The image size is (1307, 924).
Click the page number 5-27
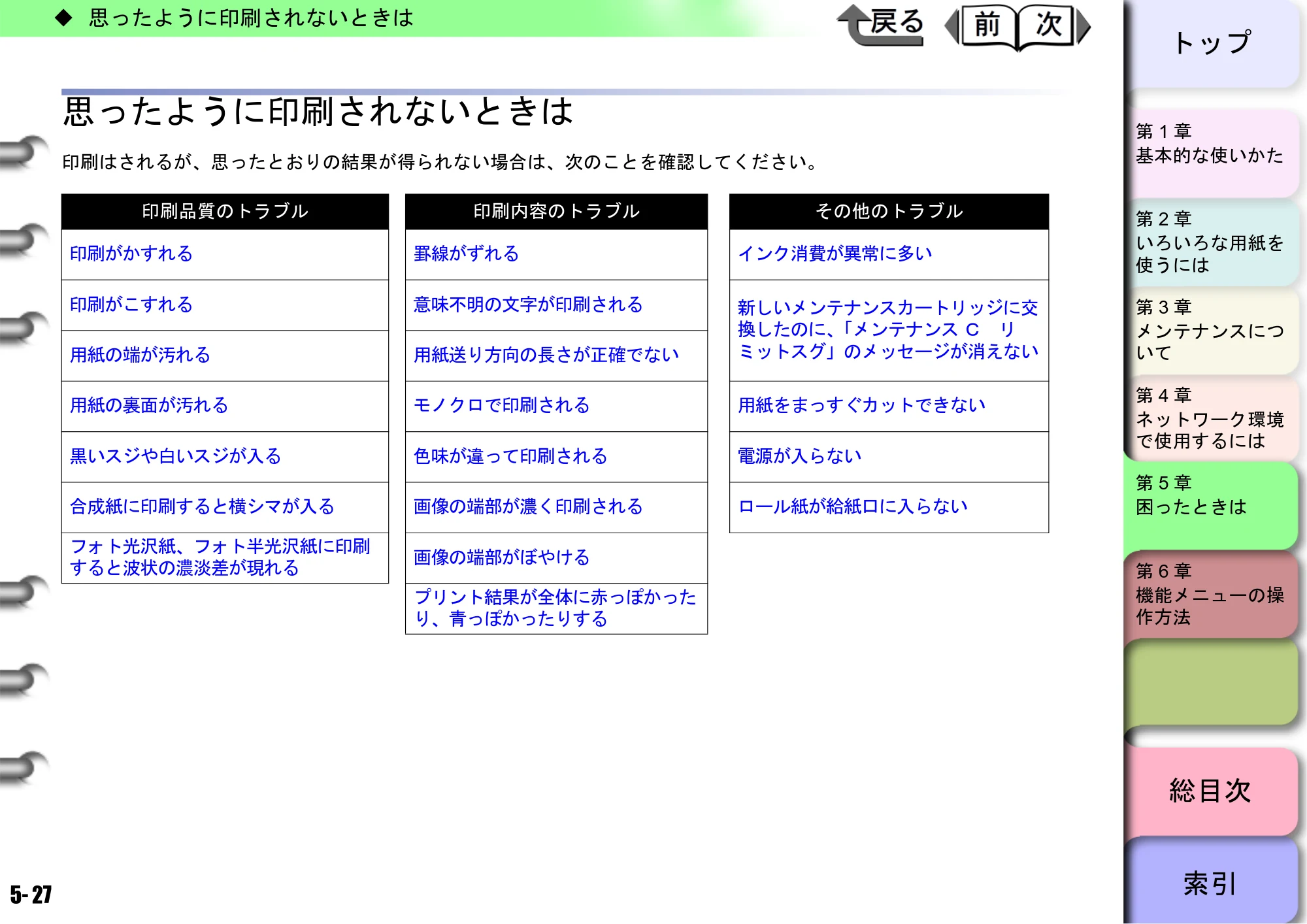tap(31, 894)
